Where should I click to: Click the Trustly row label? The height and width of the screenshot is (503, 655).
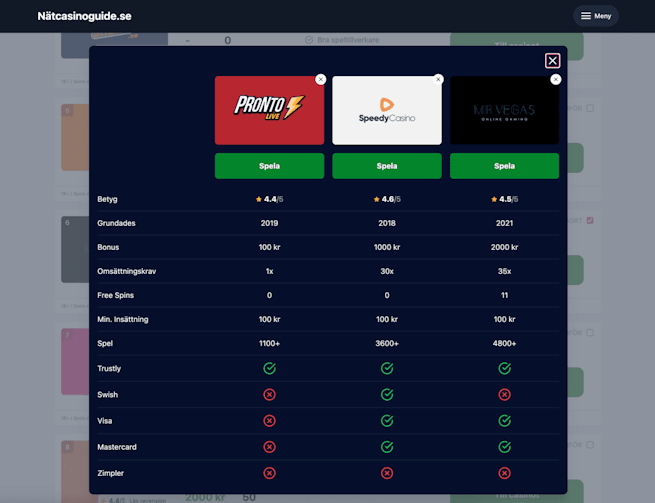coord(109,368)
